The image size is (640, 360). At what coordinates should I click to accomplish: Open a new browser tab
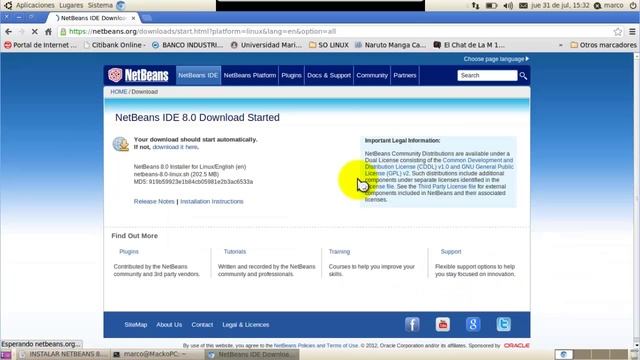[147, 18]
